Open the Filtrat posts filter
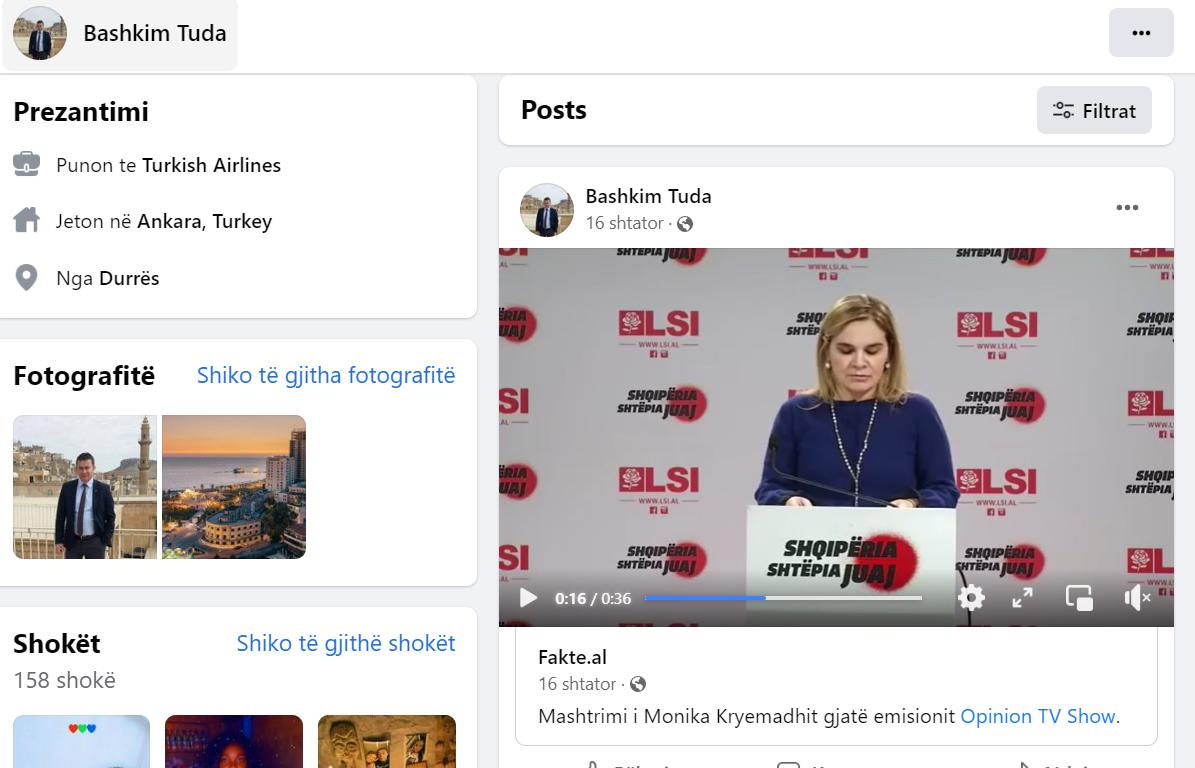Screen dimensions: 1195x768 1094,110
